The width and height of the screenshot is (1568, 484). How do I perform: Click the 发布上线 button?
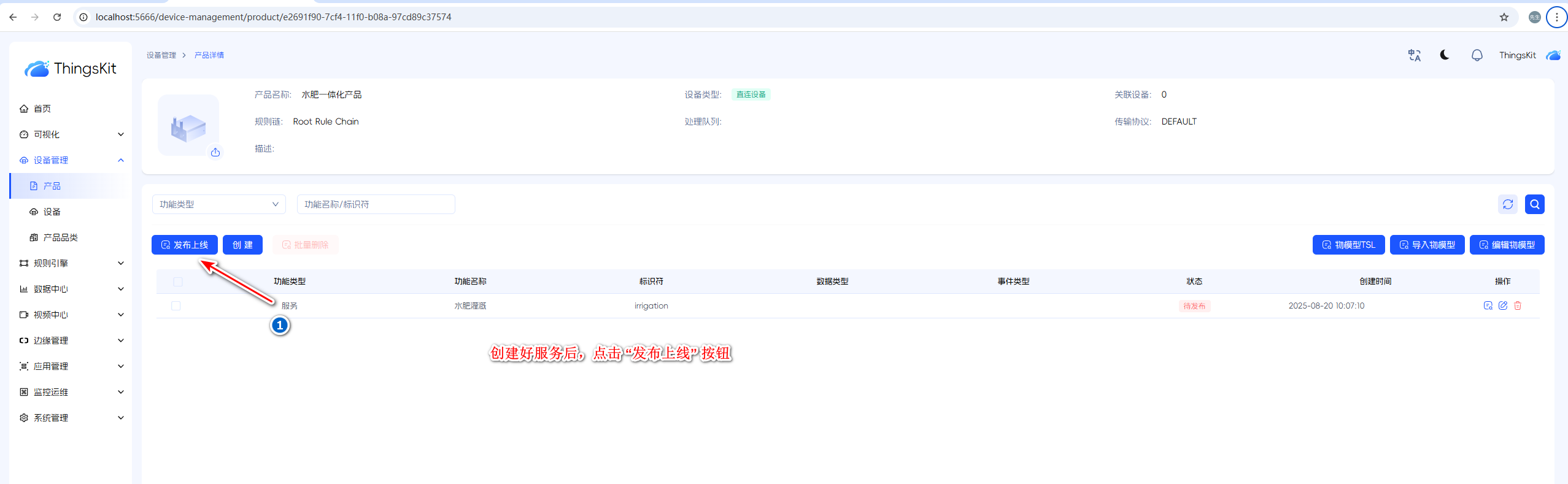184,245
